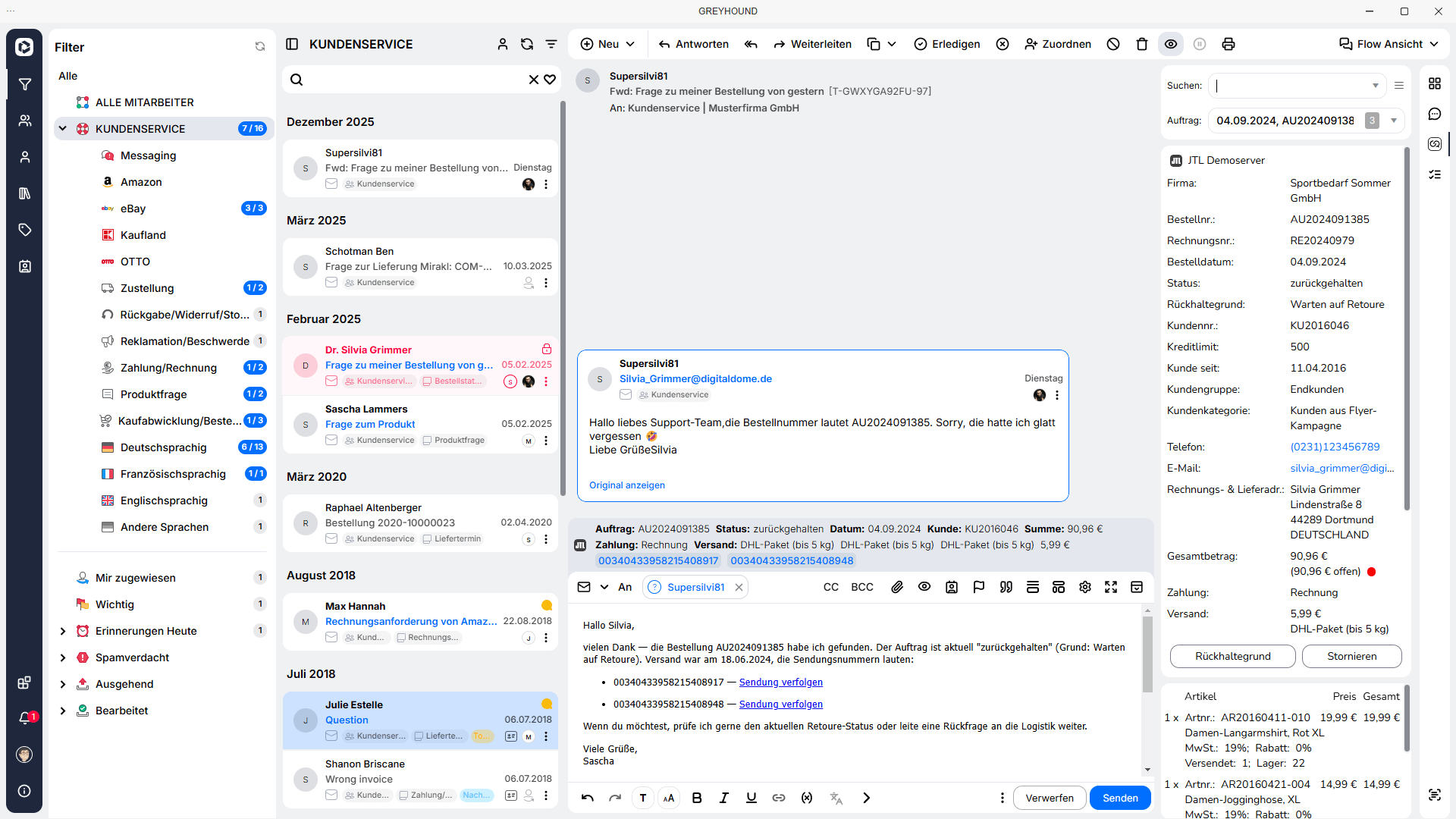1456x819 pixels.
Task: Click the refresh icon in Kundenservice header
Action: [527, 44]
